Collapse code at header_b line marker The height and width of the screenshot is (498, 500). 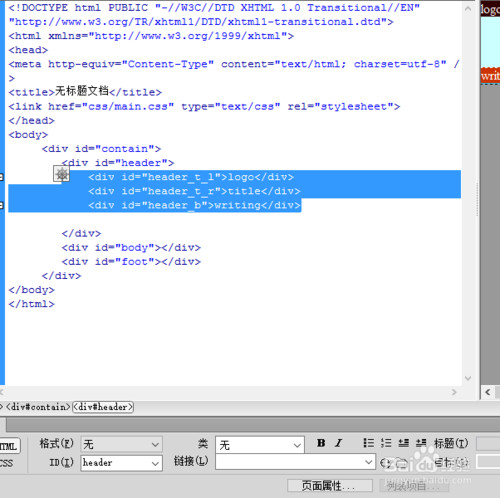pos(1,205)
